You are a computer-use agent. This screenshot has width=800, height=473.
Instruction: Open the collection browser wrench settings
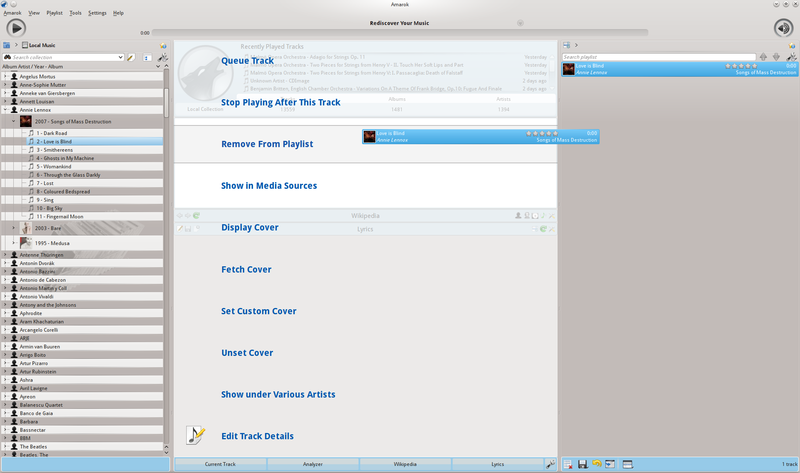(x=162, y=58)
